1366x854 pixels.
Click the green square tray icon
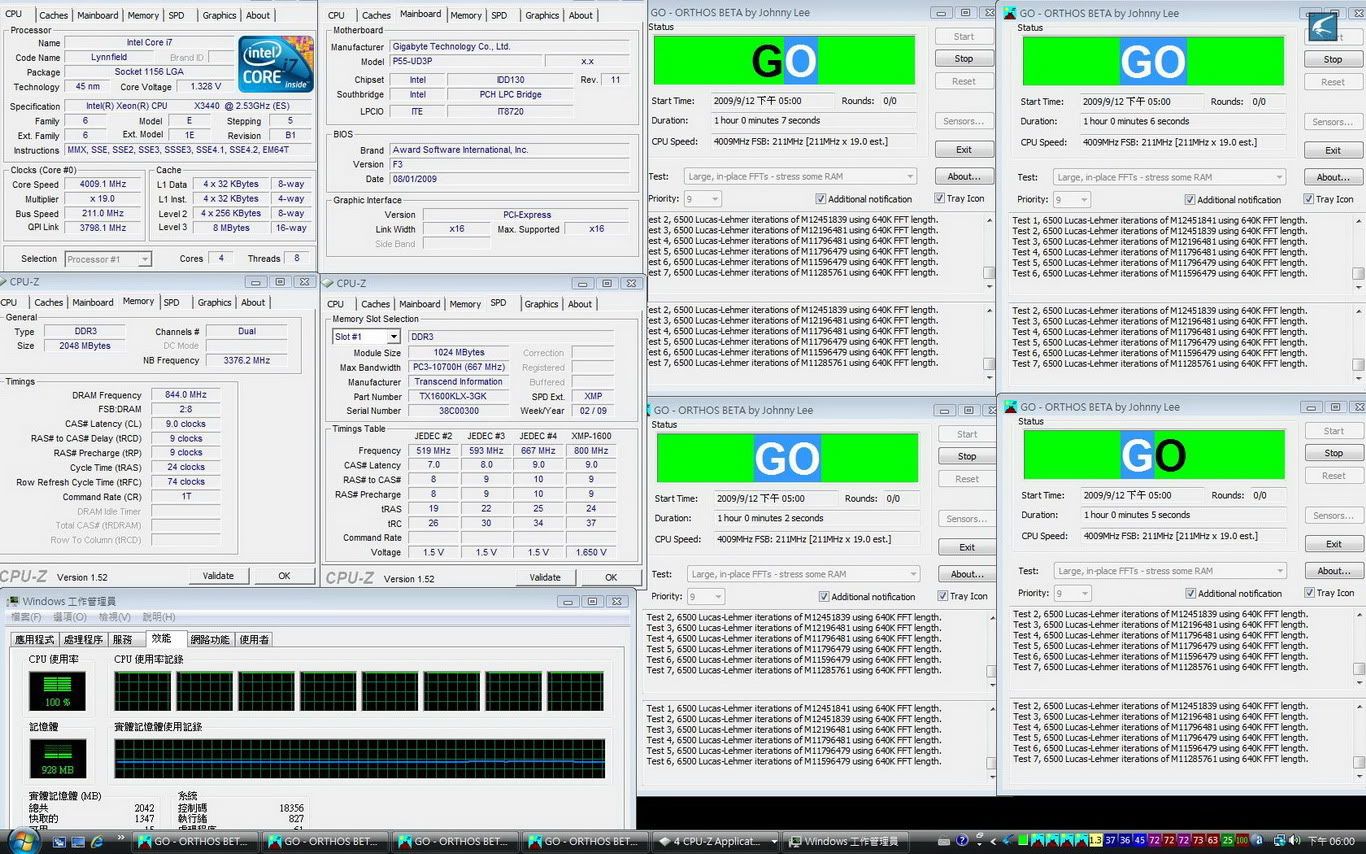1023,841
